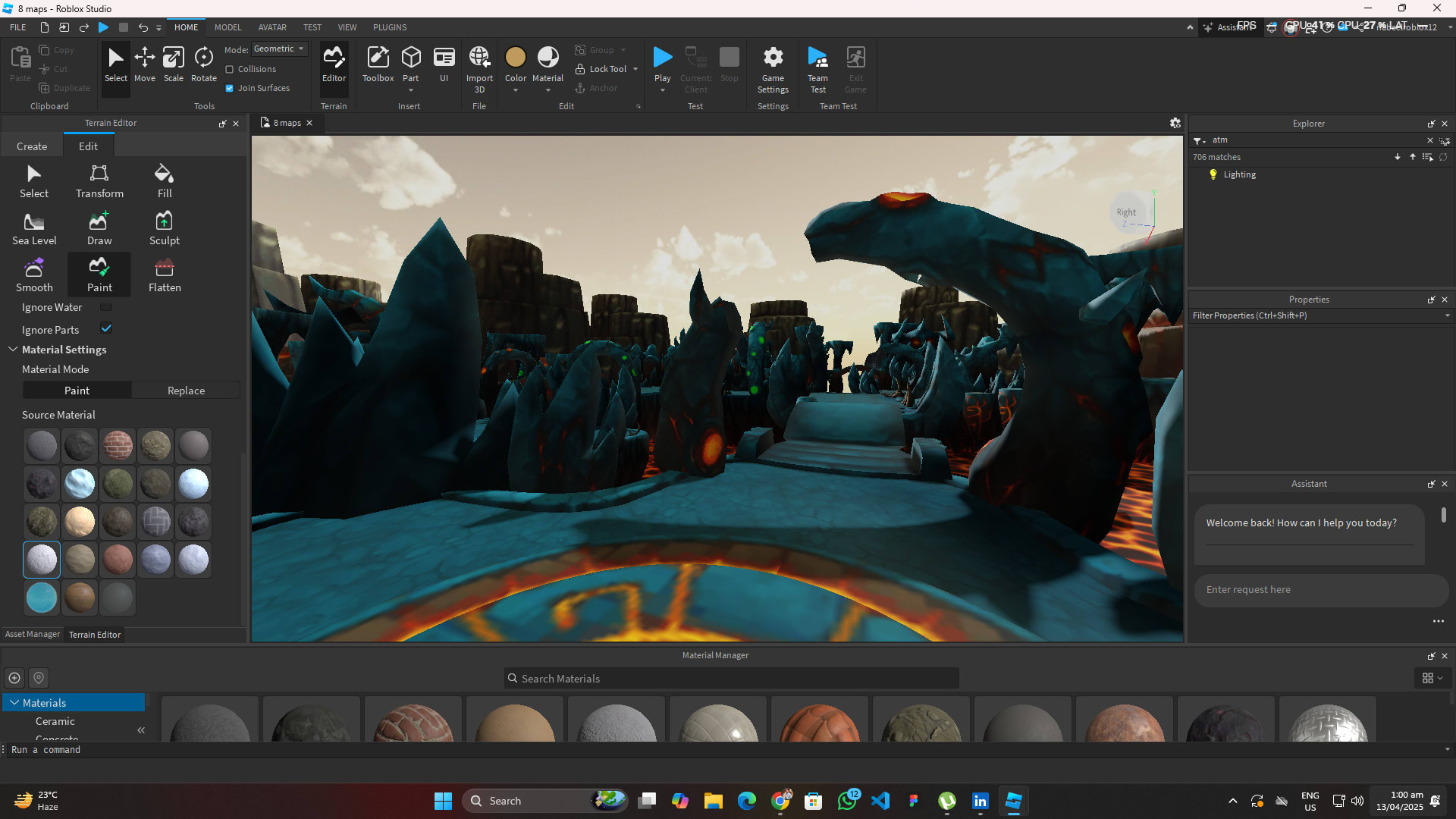Open the Geometric mode dropdown
The height and width of the screenshot is (819, 1456).
(x=279, y=49)
